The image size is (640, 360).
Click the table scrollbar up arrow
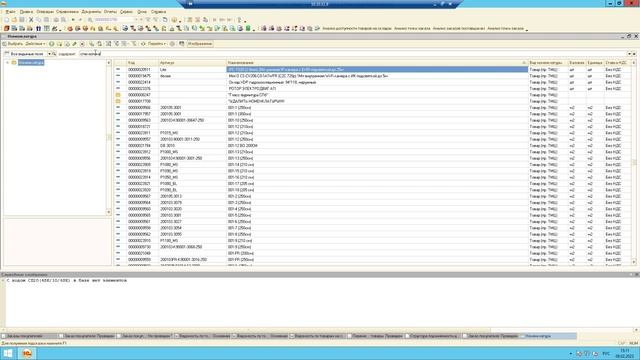[634, 63]
